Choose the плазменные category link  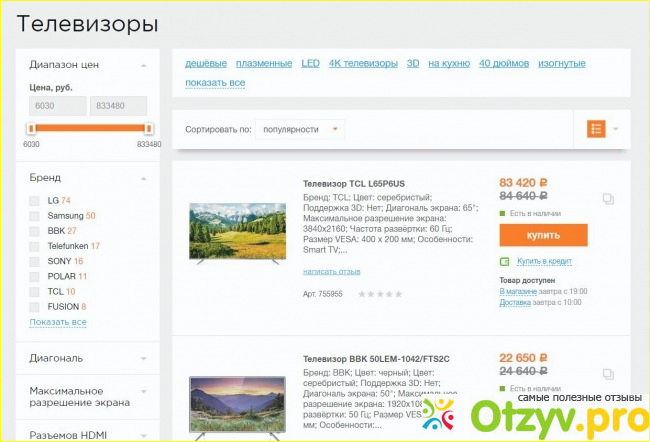pyautogui.click(x=264, y=63)
